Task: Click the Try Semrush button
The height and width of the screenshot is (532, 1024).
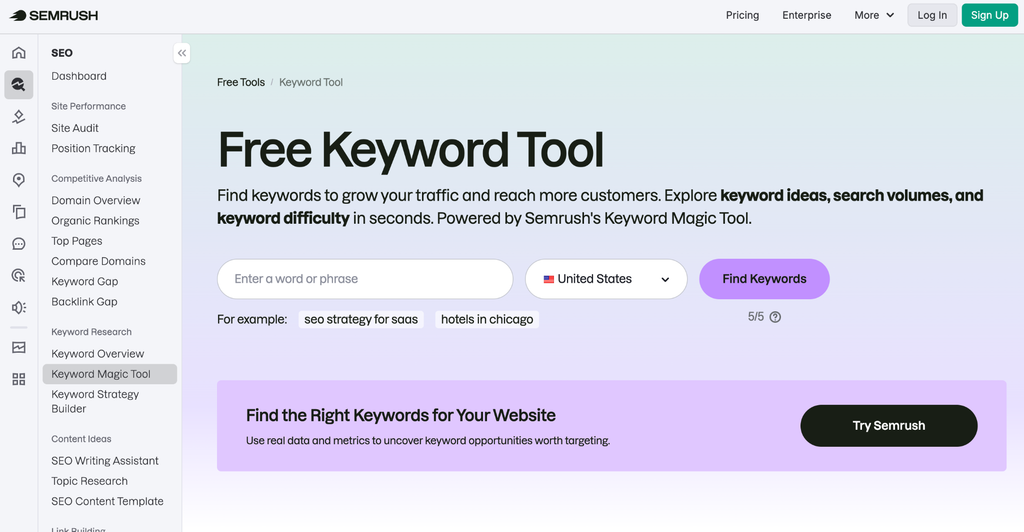Action: click(x=889, y=426)
